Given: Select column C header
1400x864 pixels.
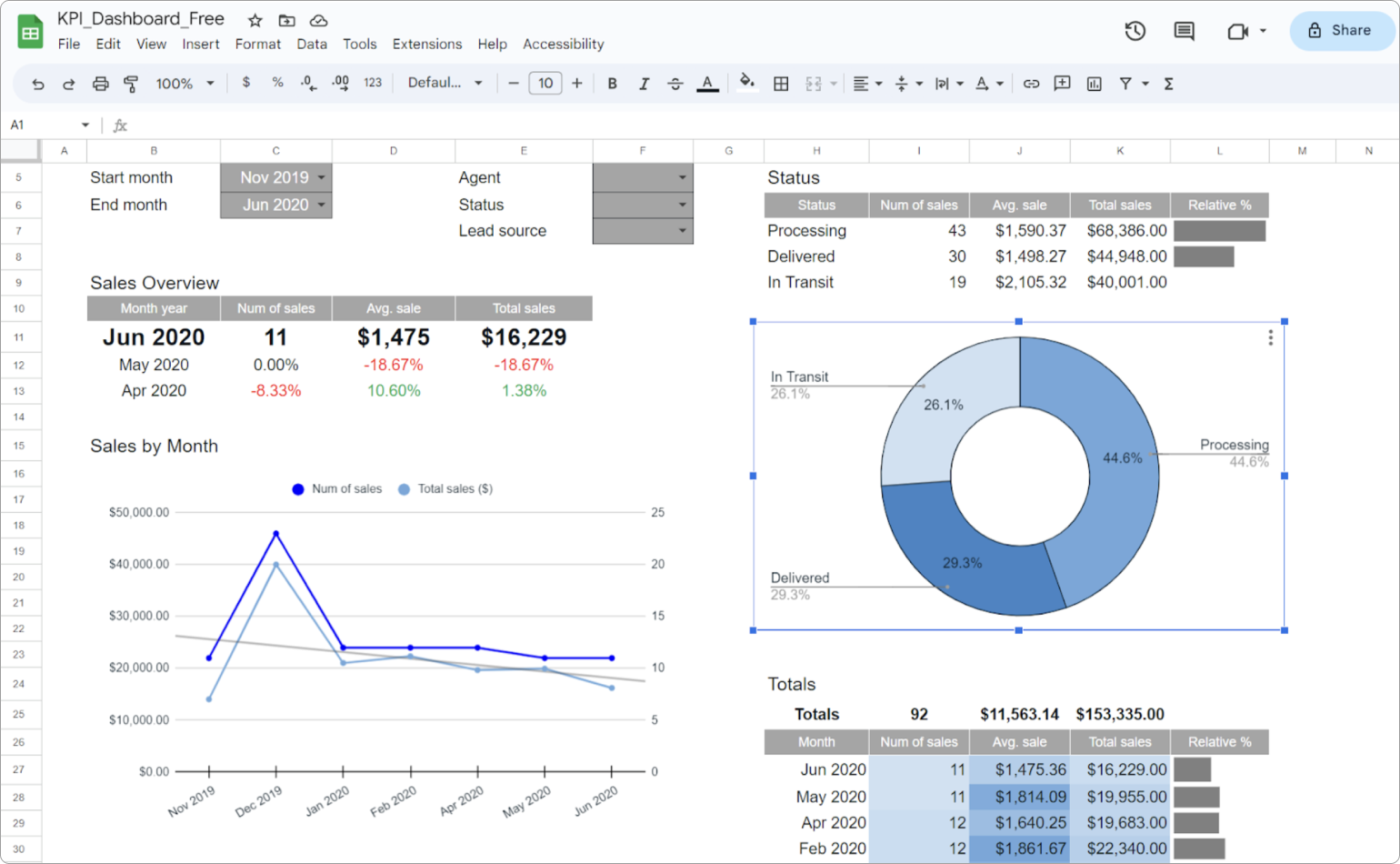Looking at the screenshot, I should (276, 151).
